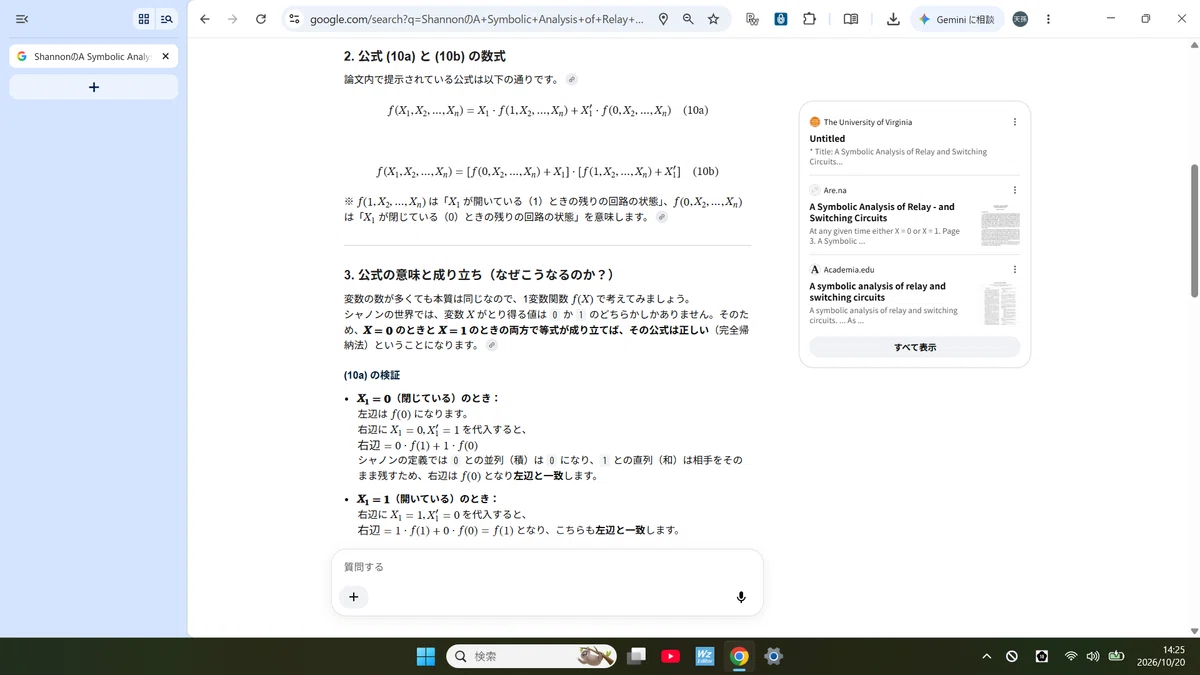Show hidden system tray icons chevron
This screenshot has height=675, width=1200.
[x=986, y=656]
